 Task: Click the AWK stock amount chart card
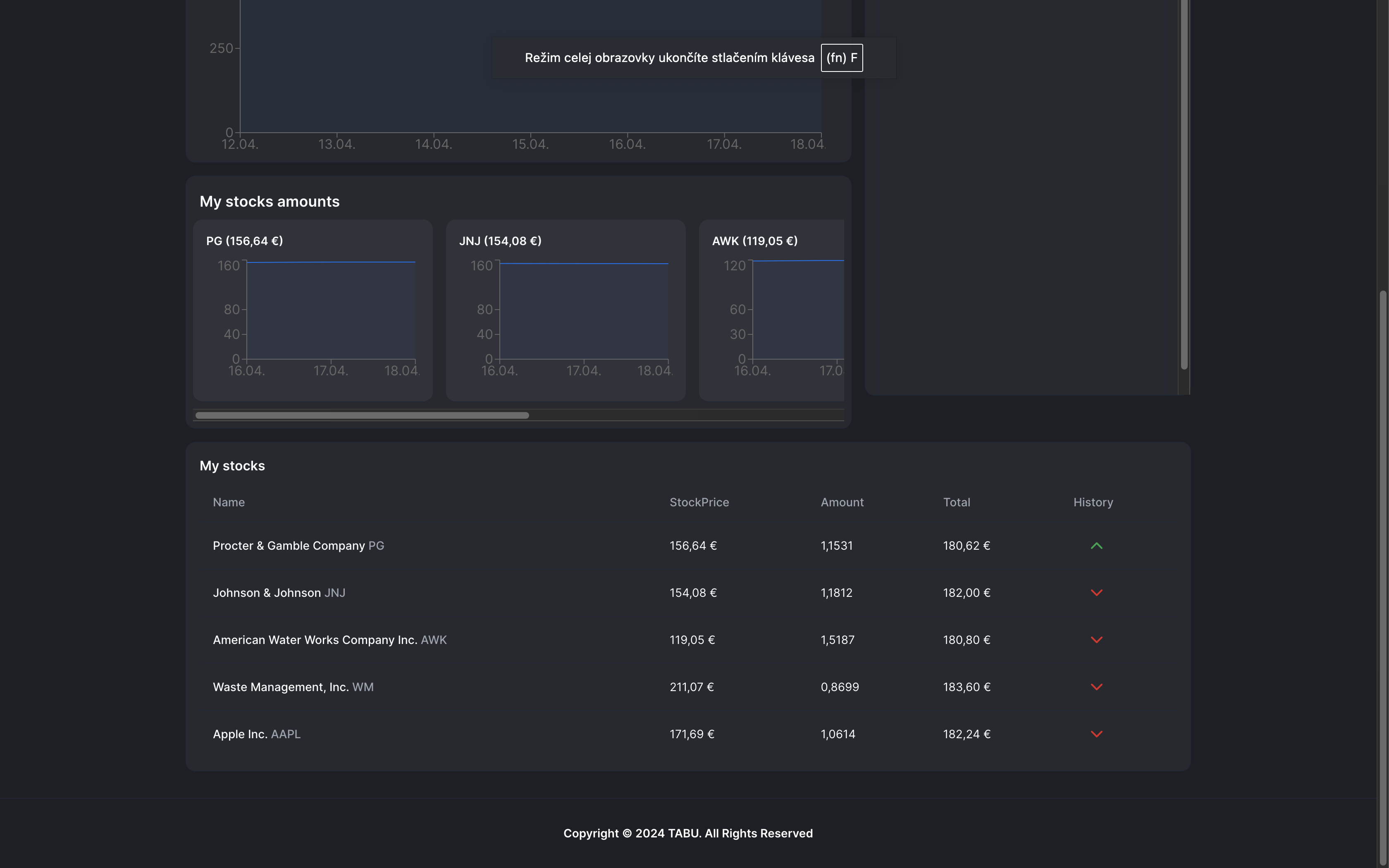point(772,310)
